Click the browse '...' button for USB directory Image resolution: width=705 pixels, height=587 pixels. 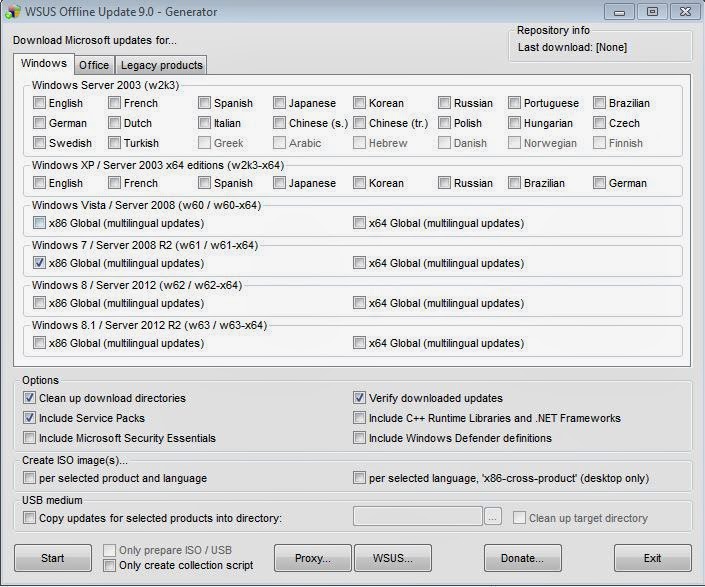(x=493, y=517)
